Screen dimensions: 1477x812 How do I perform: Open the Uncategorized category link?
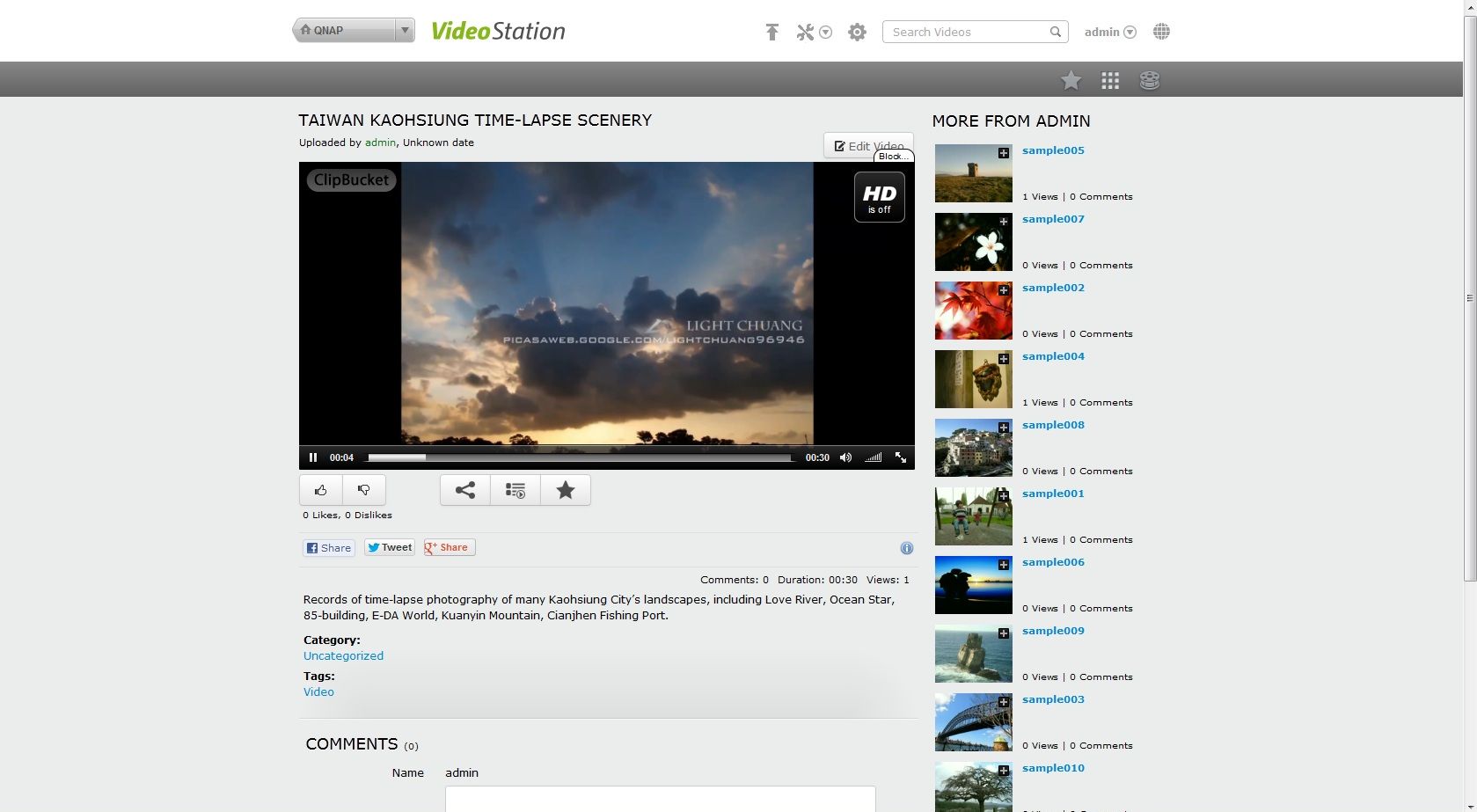tap(343, 656)
